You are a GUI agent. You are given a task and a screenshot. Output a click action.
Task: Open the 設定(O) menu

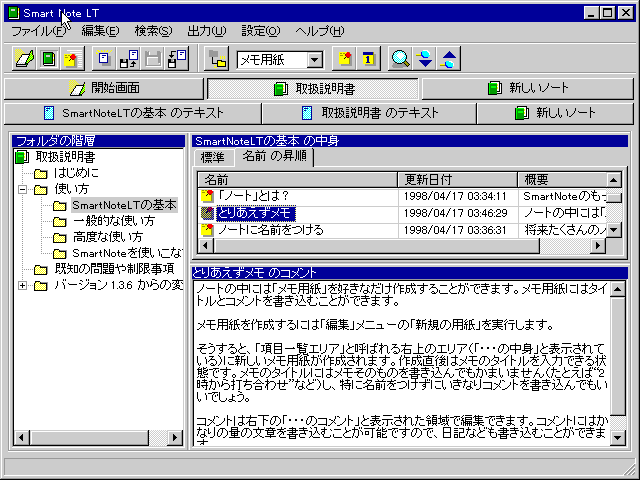(261, 31)
